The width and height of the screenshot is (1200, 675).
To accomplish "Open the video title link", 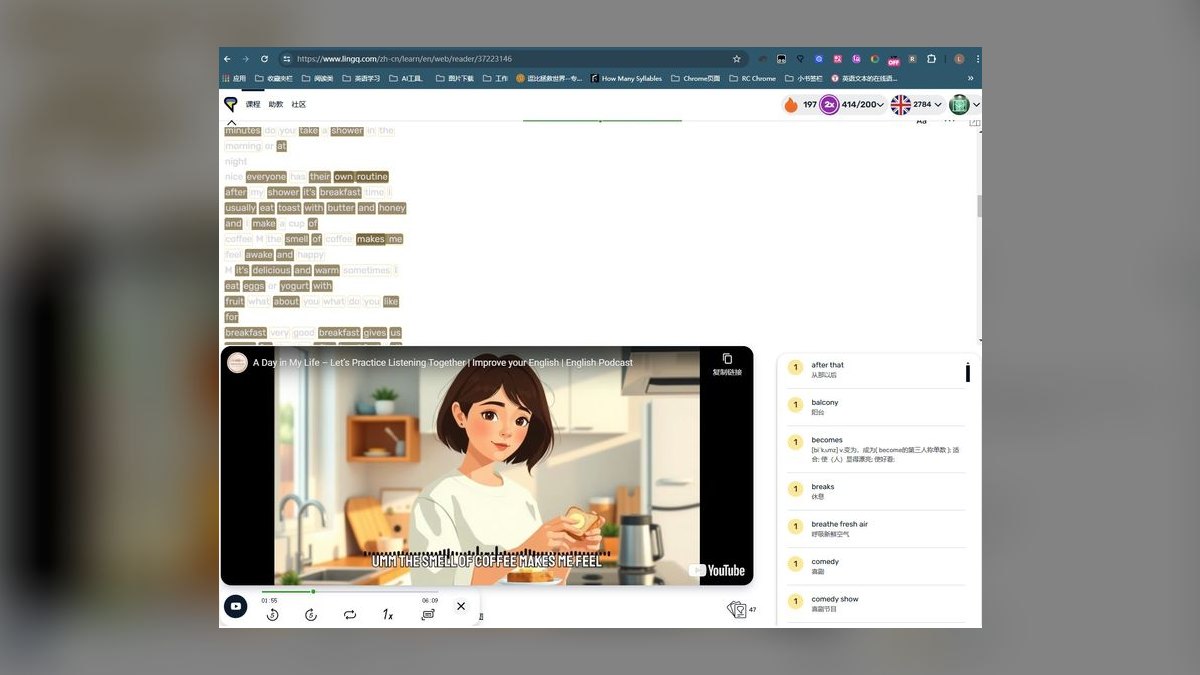I will [443, 363].
